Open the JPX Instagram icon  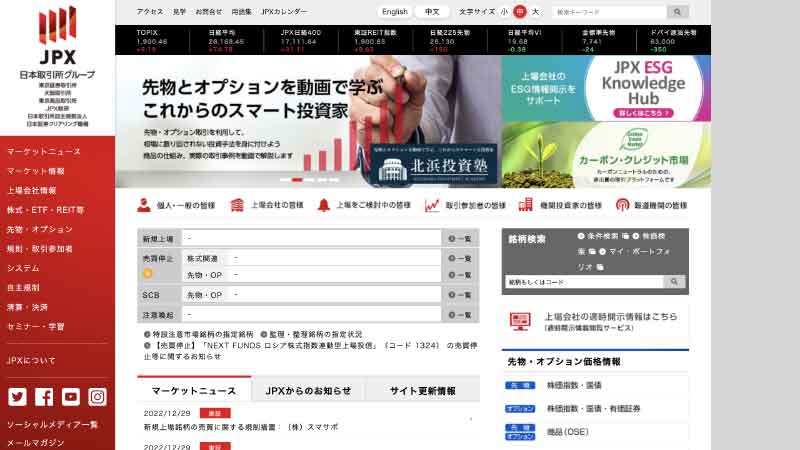(97, 396)
